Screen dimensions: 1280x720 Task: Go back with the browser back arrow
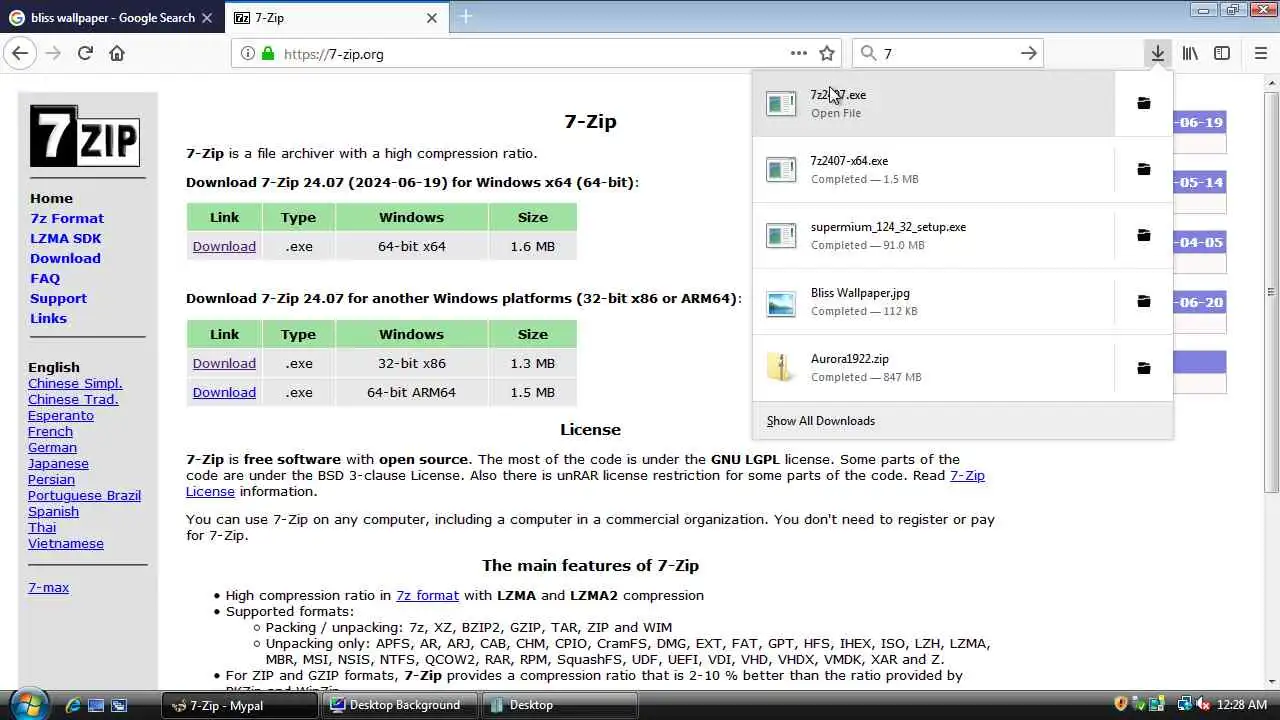20,53
